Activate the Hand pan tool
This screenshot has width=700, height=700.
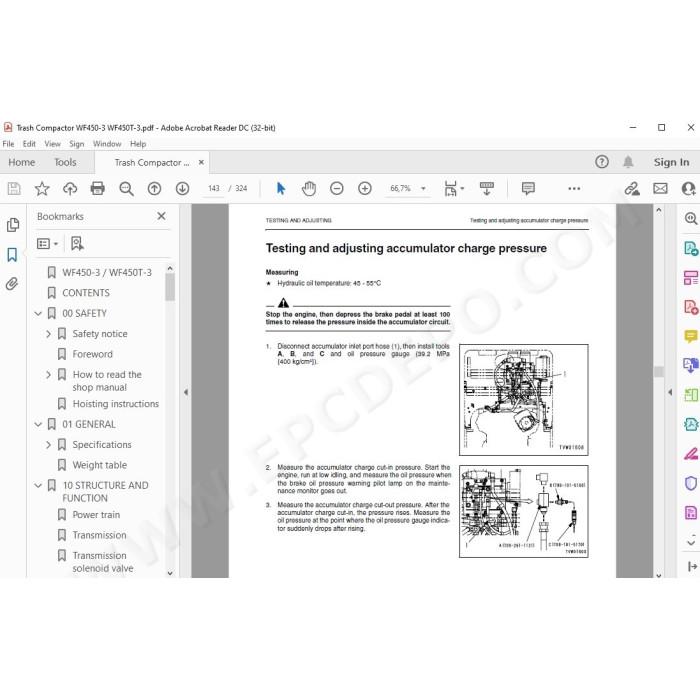pos(308,189)
